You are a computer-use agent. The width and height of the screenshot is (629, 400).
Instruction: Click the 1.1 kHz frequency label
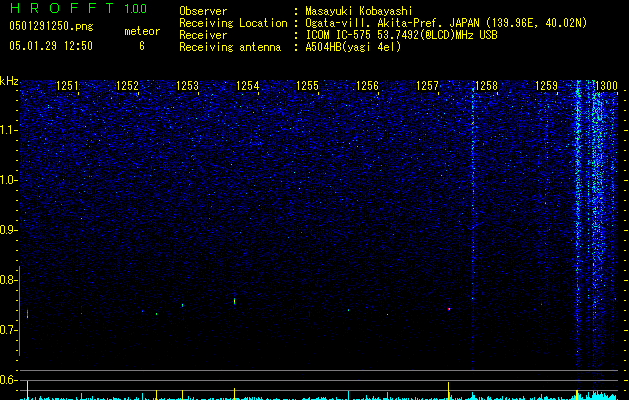[9, 130]
